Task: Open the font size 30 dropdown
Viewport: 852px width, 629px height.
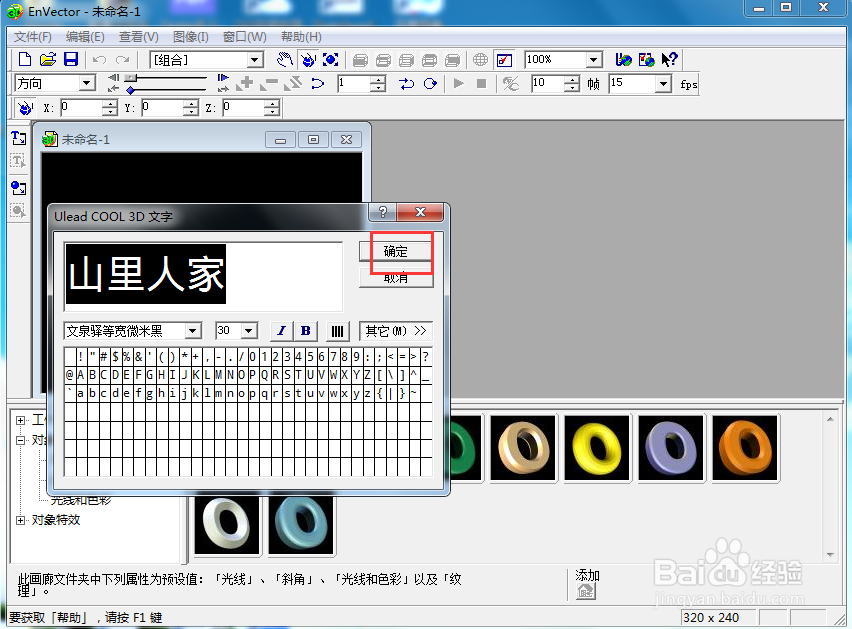Action: point(249,331)
